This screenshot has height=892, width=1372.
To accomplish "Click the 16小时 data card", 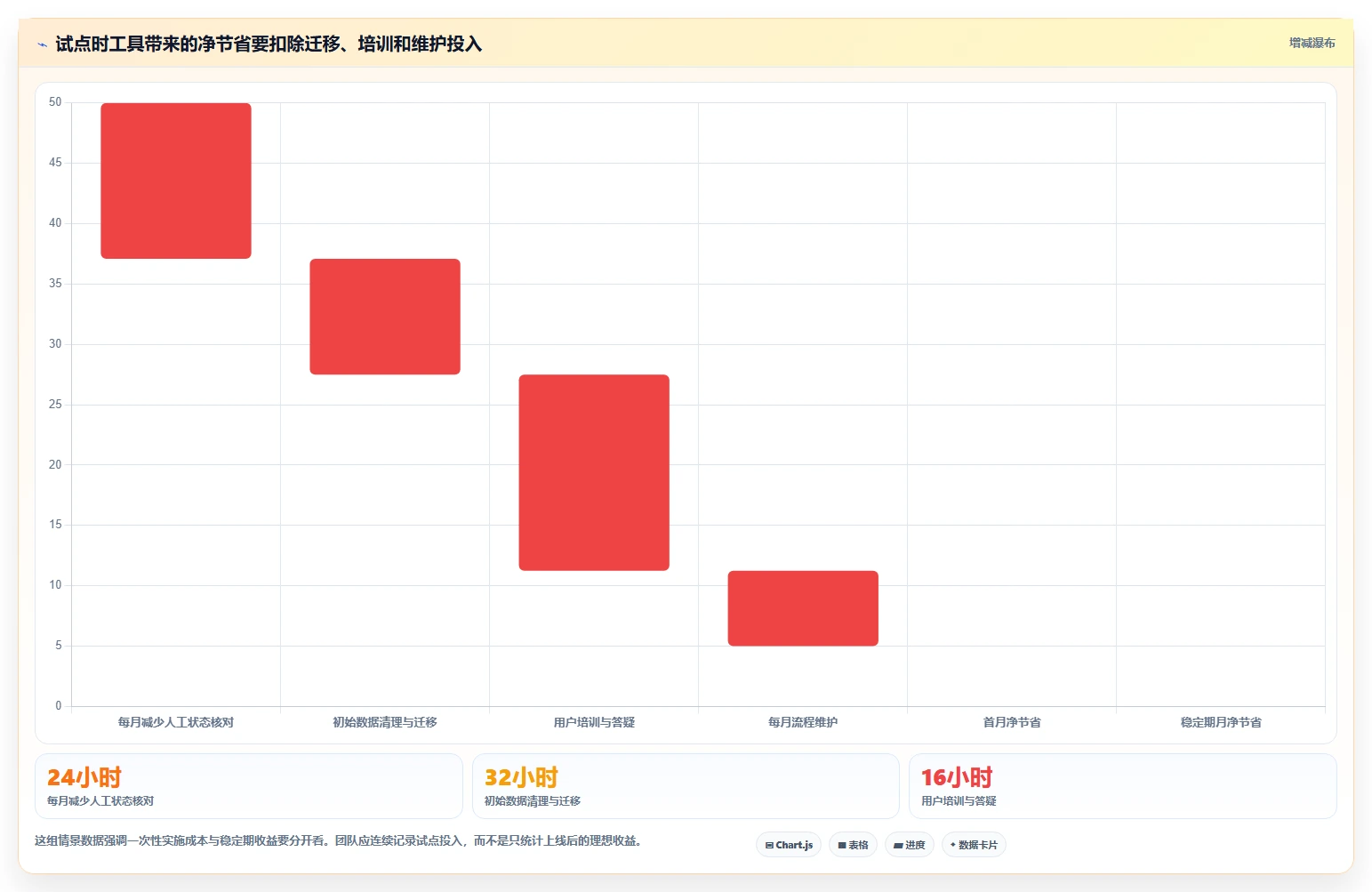I will (x=1122, y=786).
